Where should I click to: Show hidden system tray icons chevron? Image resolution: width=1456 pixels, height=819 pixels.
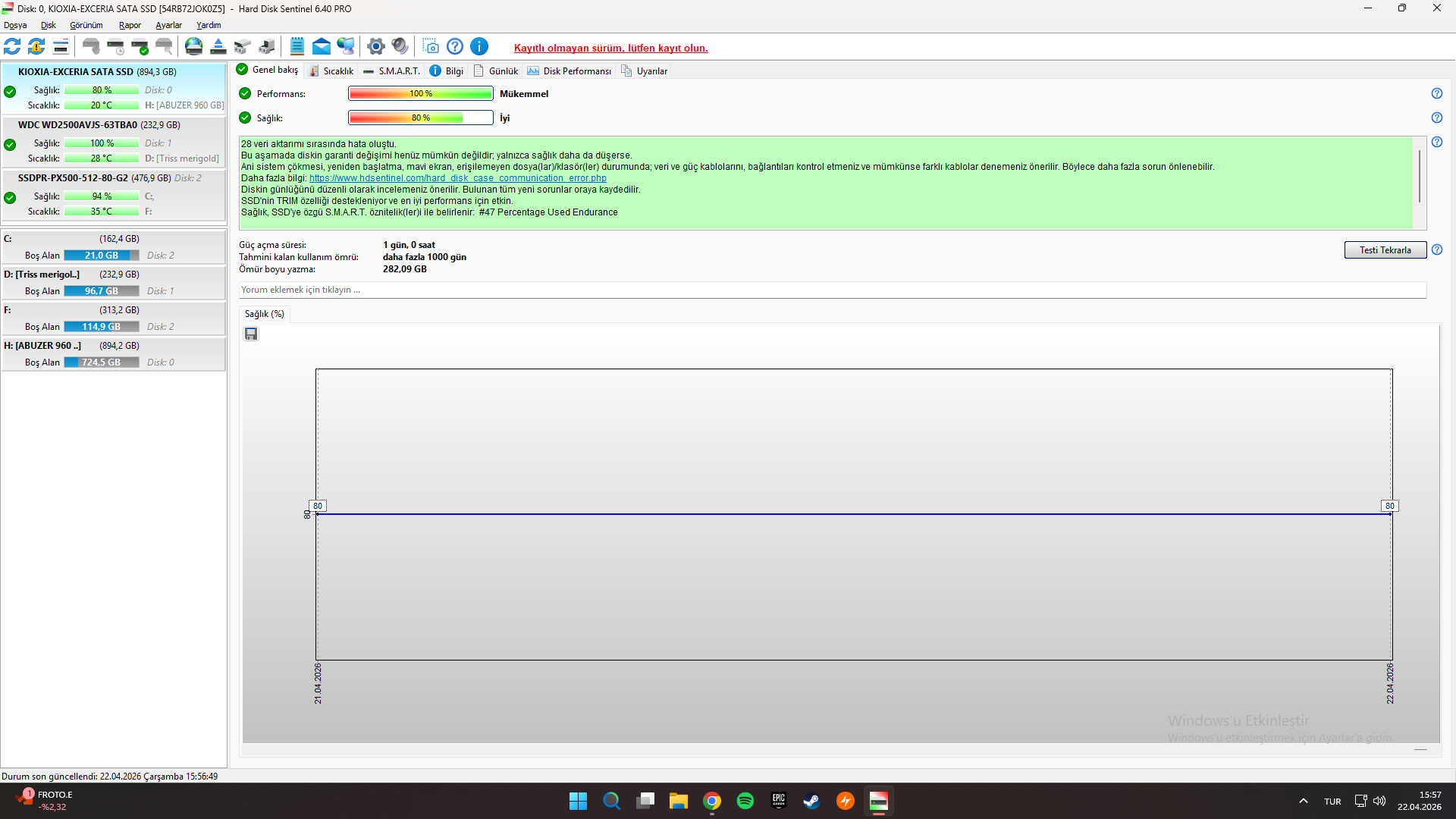pyautogui.click(x=1304, y=802)
